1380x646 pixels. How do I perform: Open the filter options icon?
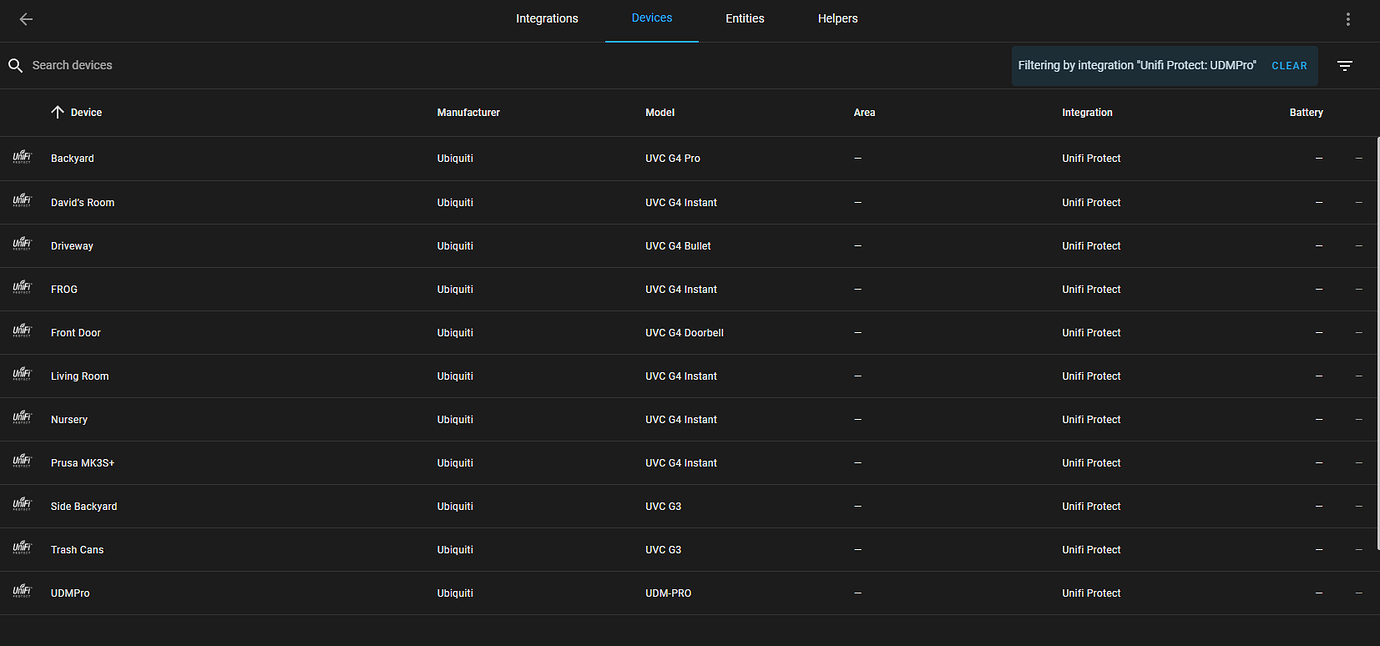1344,65
